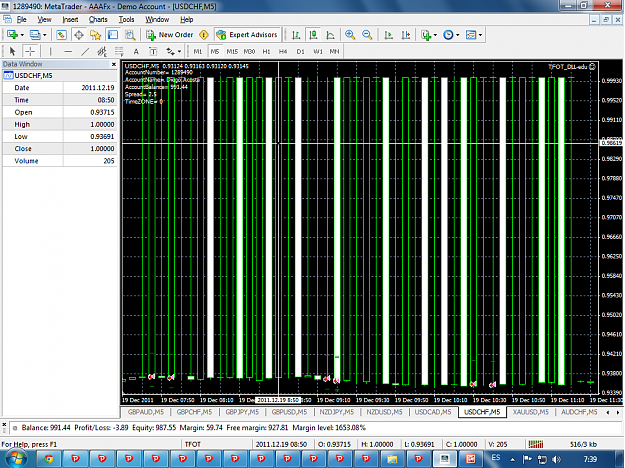Switch chart to H1 timeframe
This screenshot has height=468, width=625.
266,51
